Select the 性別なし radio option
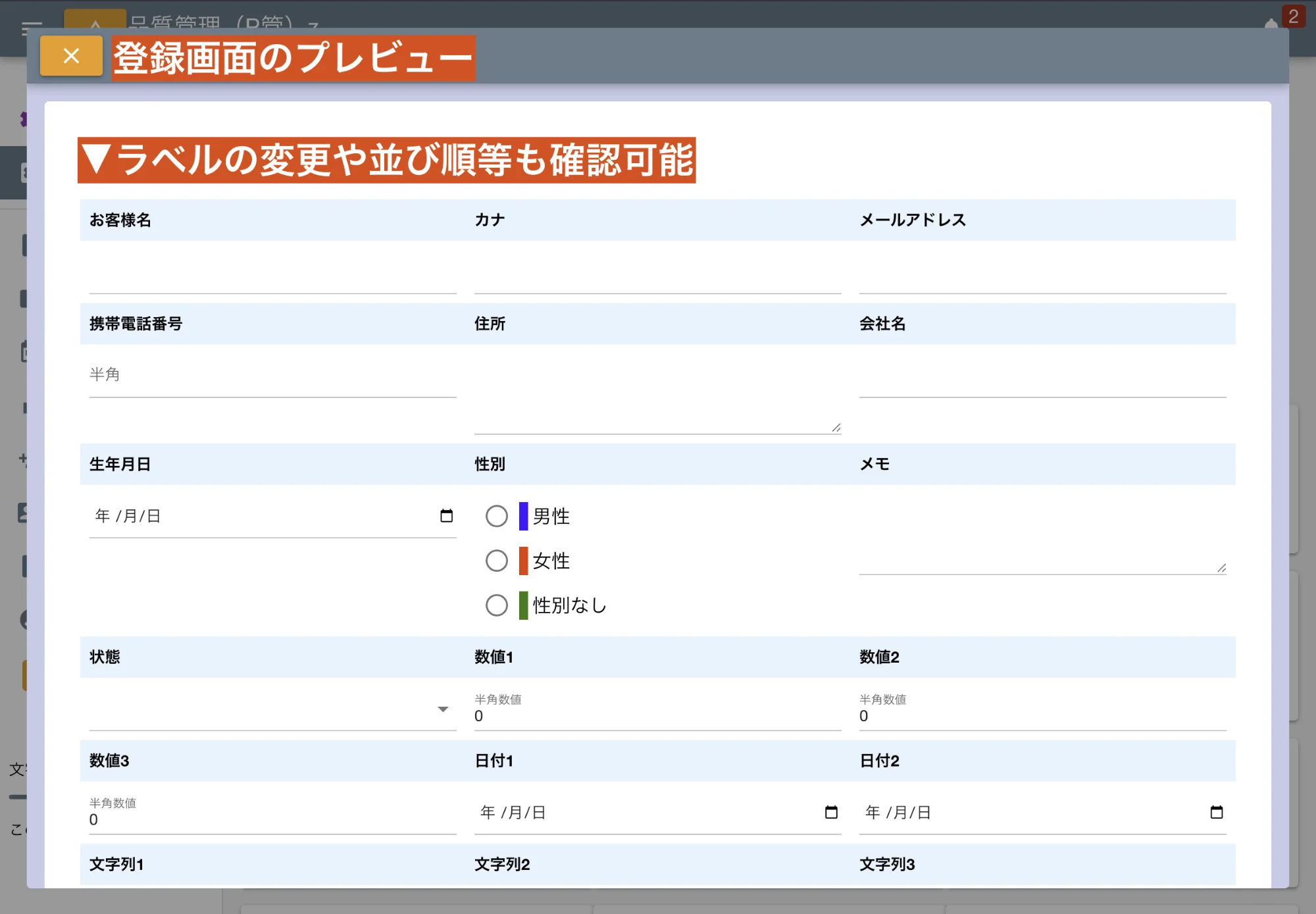The width and height of the screenshot is (1316, 914). (x=497, y=605)
